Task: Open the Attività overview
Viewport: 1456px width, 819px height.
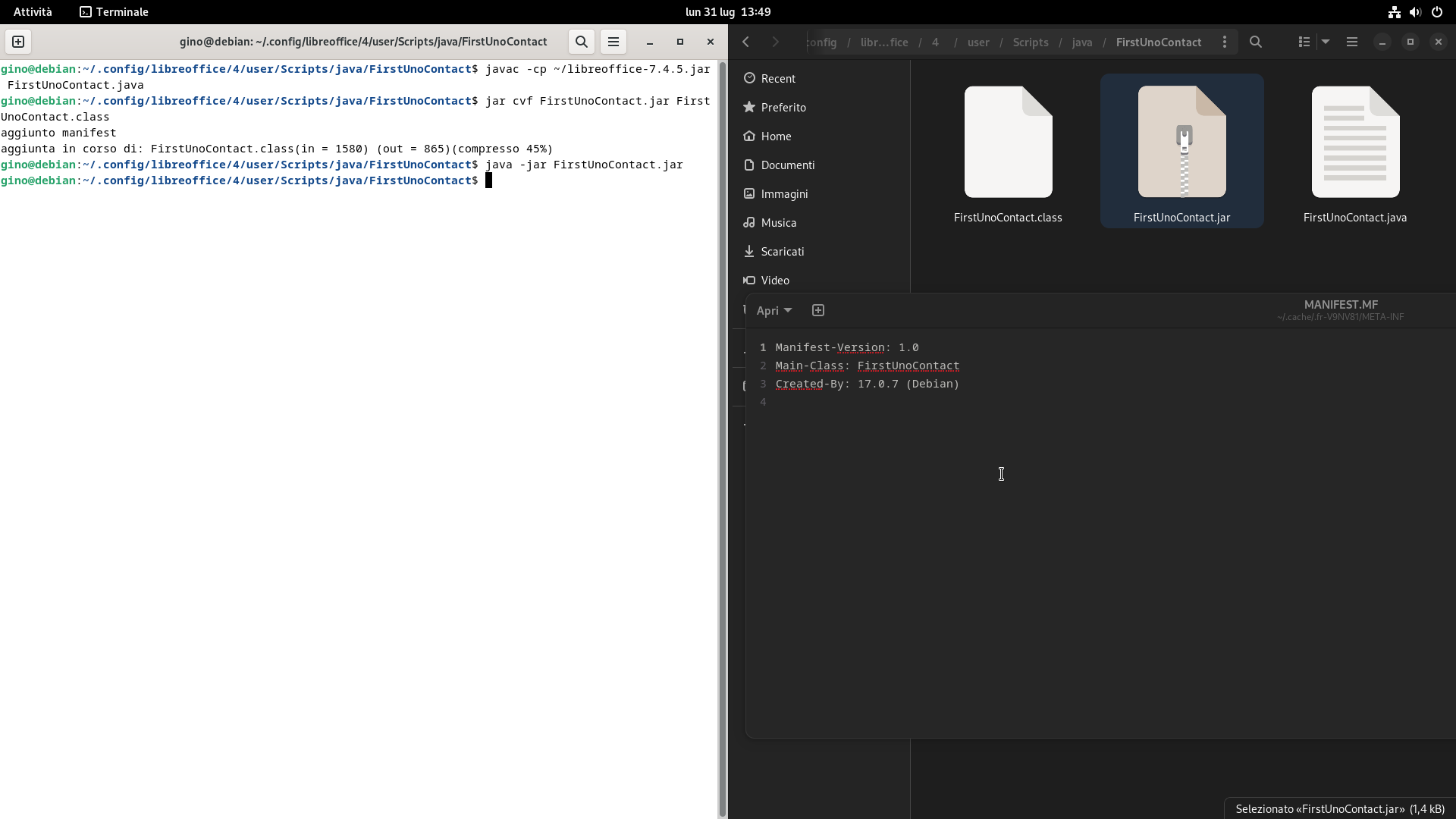Action: [33, 11]
